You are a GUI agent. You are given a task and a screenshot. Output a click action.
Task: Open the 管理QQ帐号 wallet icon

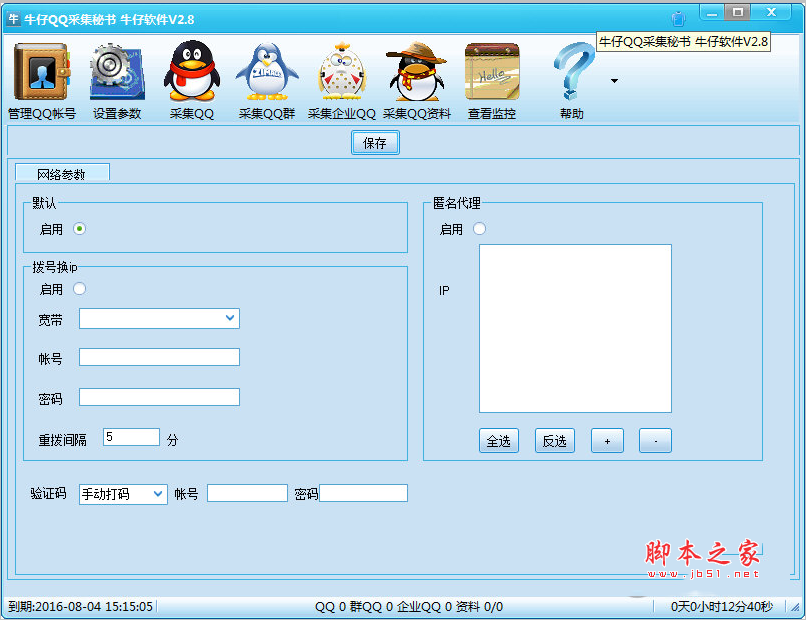click(41, 73)
